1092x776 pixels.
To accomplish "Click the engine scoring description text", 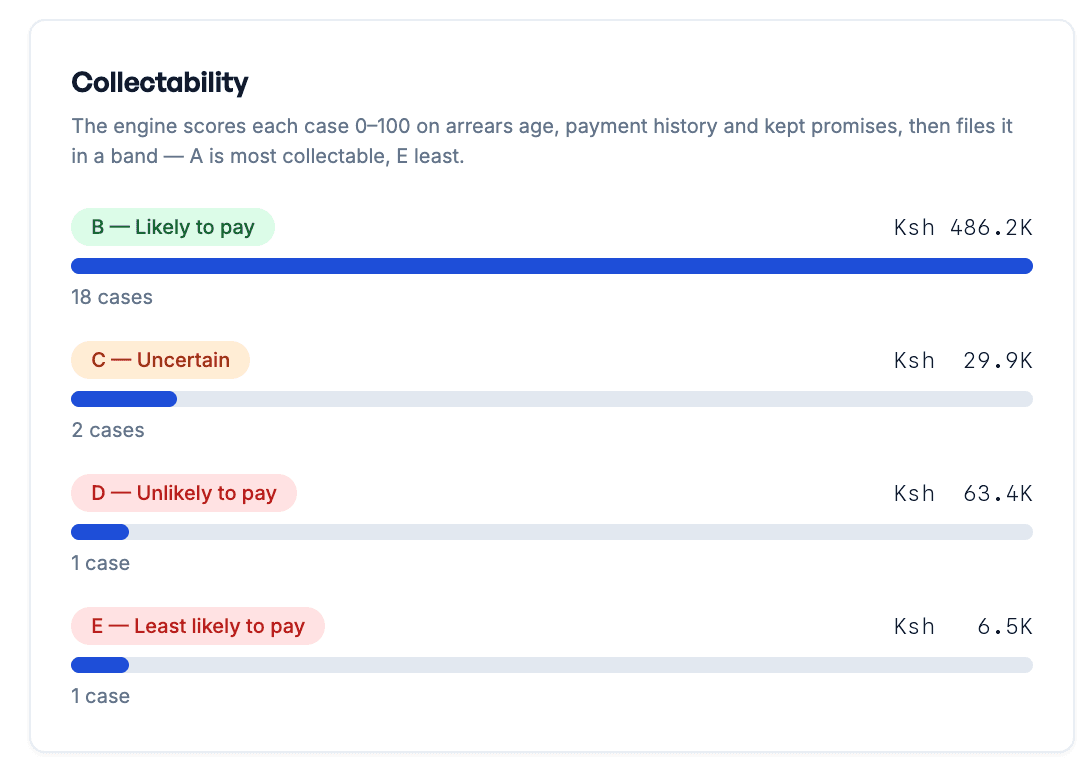I will pyautogui.click(x=542, y=141).
